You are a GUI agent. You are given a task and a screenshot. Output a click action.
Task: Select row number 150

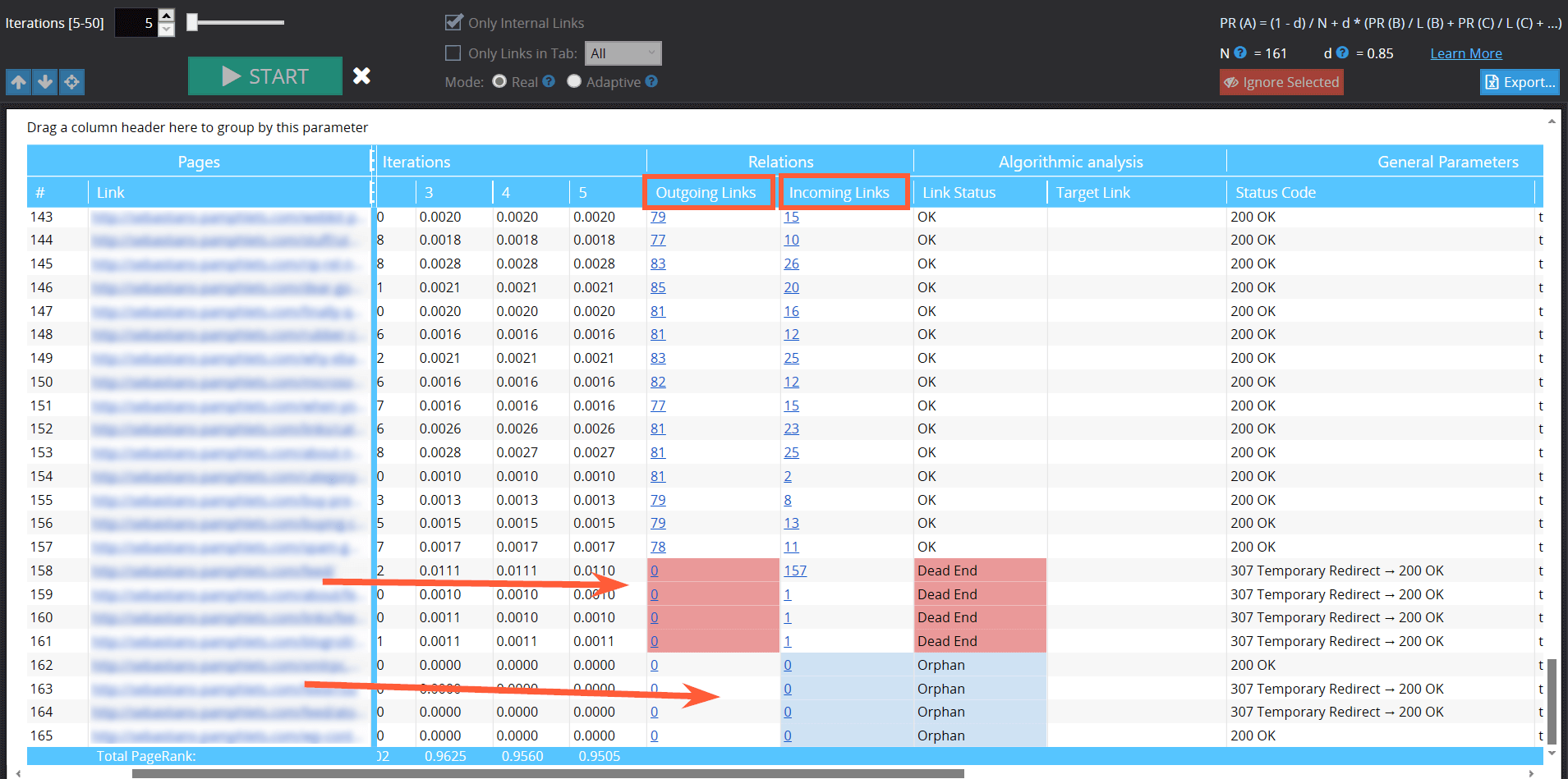(x=42, y=382)
